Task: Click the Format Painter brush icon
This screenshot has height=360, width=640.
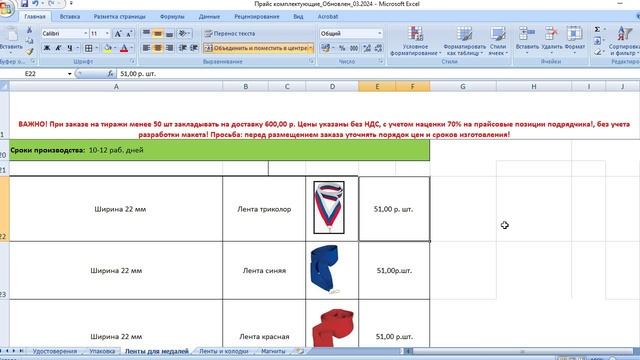Action: pos(29,51)
